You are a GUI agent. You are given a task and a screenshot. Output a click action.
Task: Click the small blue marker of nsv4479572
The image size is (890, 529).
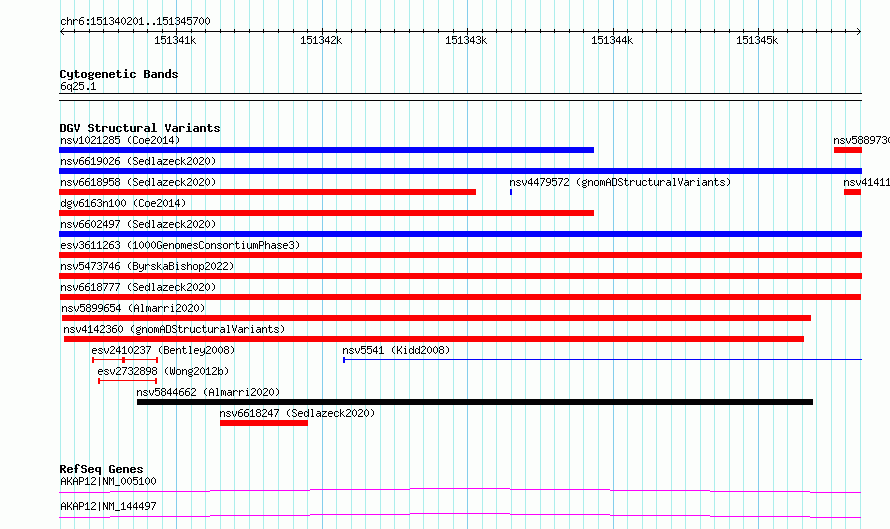(x=511, y=192)
